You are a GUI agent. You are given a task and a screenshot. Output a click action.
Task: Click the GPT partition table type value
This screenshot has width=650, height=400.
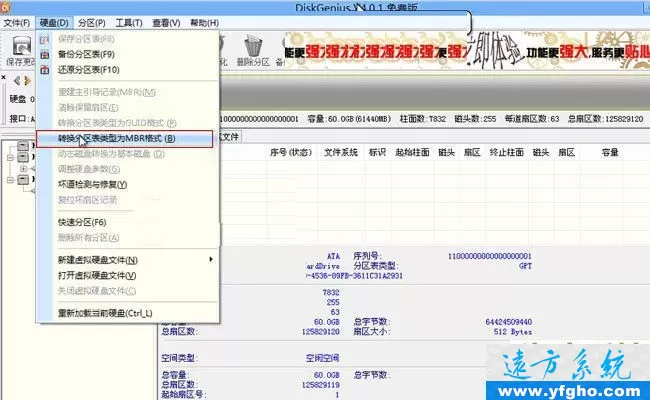pos(525,266)
